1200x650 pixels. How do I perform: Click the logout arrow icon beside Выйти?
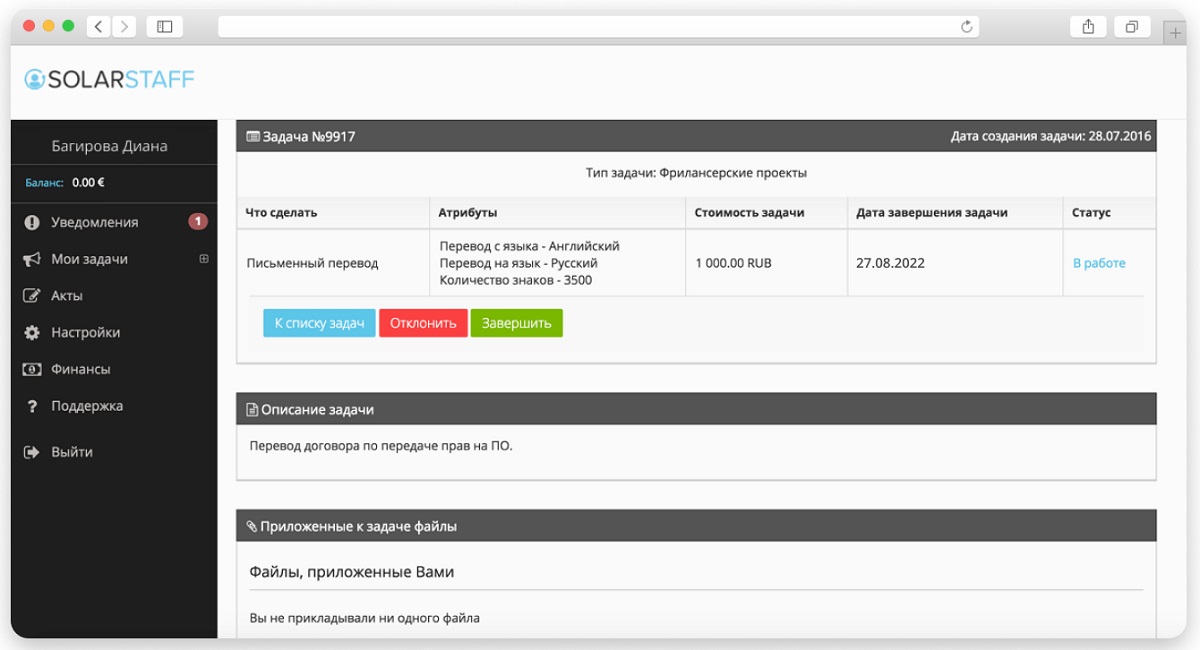coord(32,452)
